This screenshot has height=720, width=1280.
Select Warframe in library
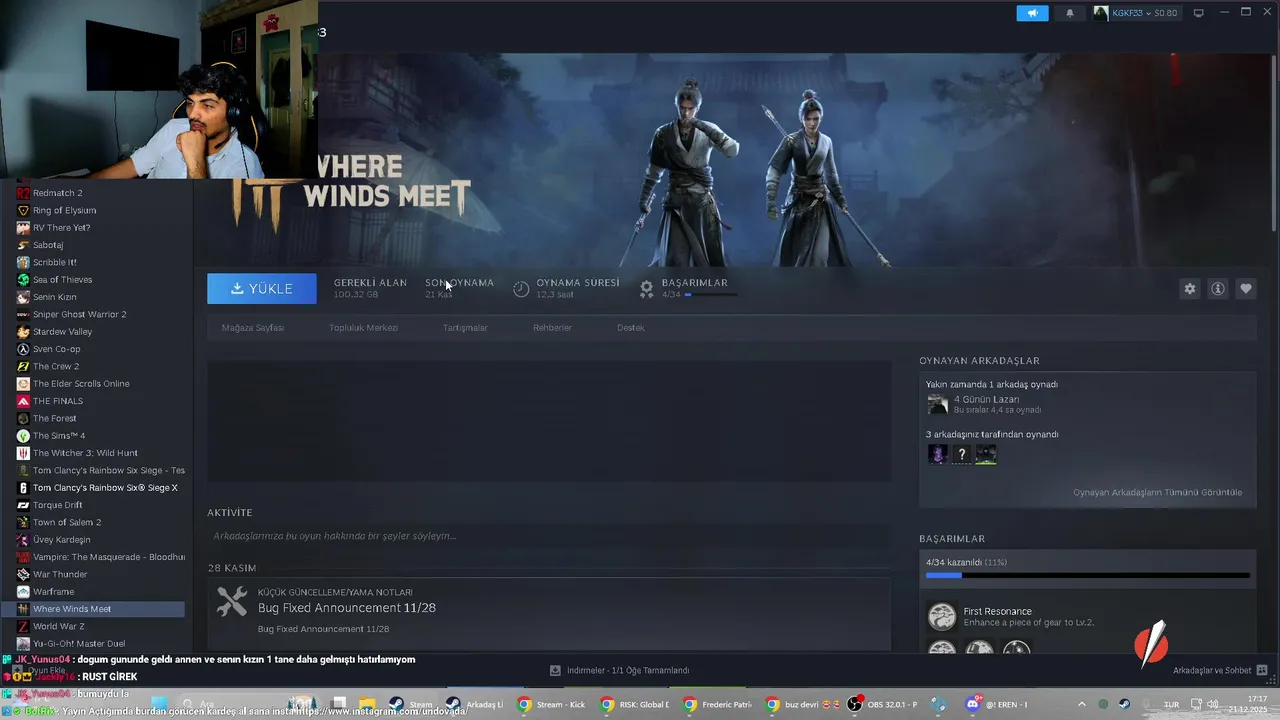[x=53, y=592]
